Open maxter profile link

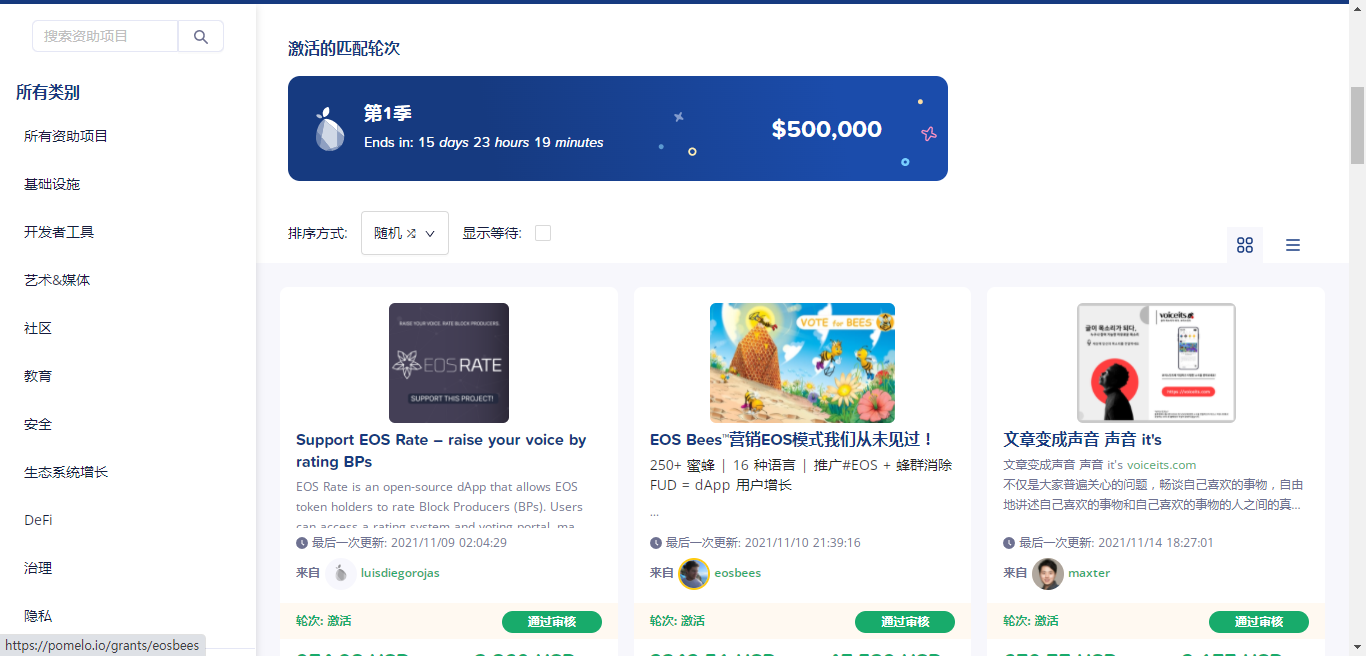(1089, 573)
